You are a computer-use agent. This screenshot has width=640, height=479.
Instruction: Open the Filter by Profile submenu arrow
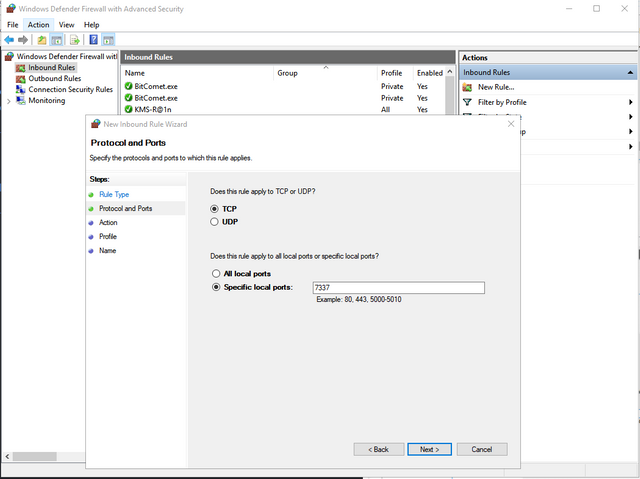(x=631, y=102)
